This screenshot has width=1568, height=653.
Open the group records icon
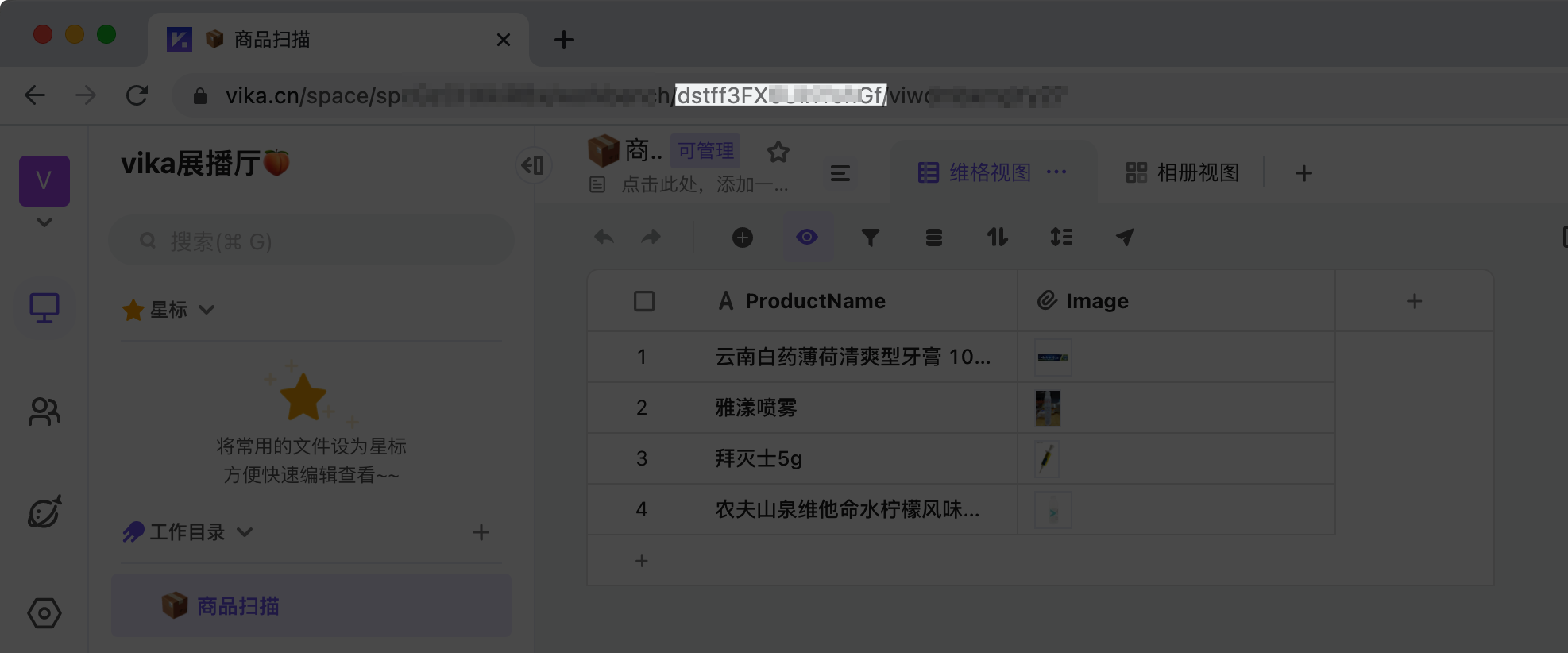tap(934, 237)
